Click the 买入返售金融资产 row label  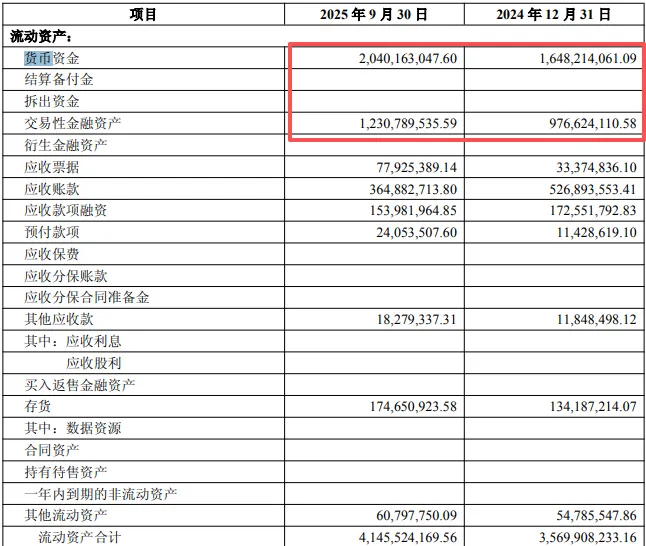(x=80, y=385)
